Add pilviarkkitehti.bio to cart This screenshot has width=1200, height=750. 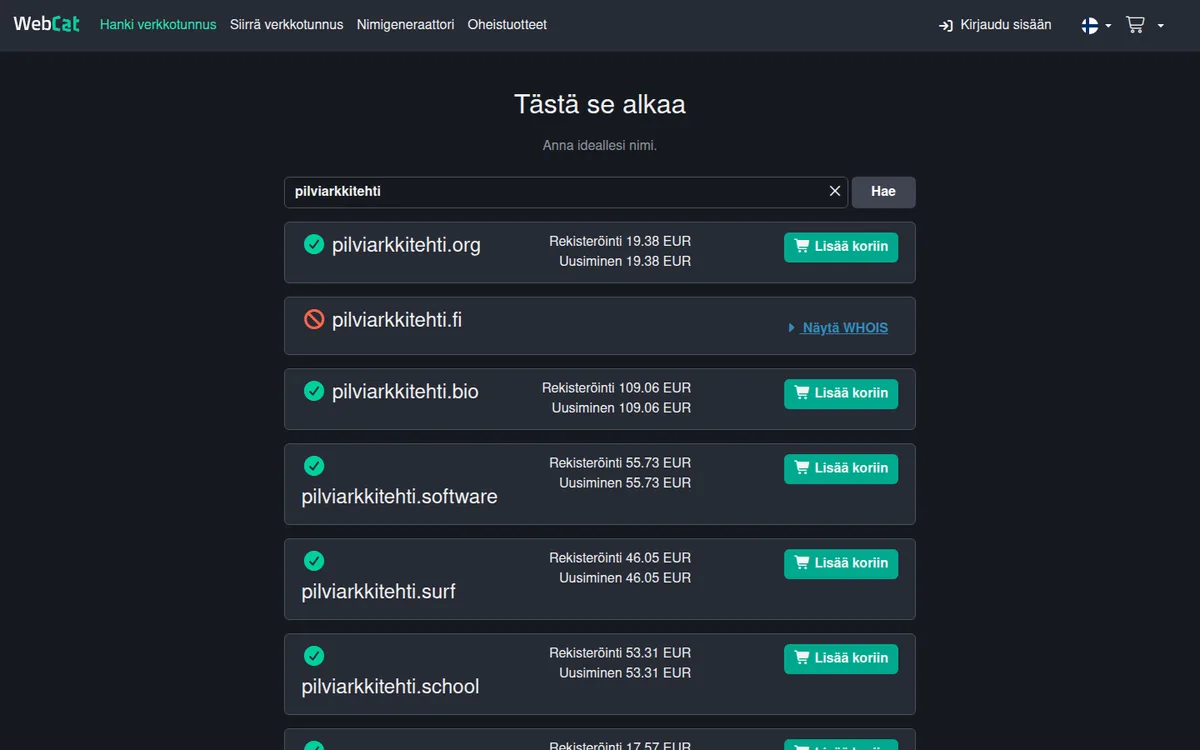pos(841,394)
